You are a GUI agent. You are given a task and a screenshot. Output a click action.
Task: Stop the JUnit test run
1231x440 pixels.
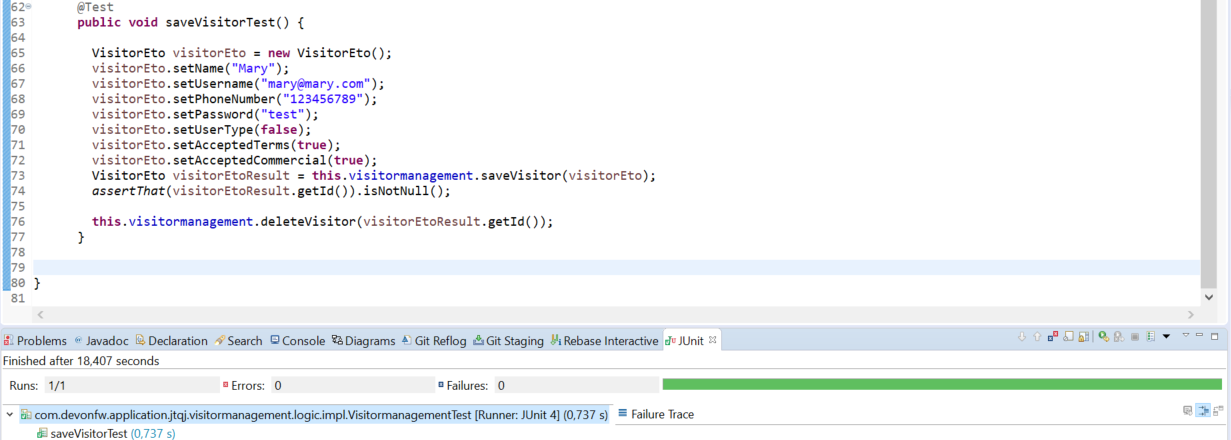1135,337
